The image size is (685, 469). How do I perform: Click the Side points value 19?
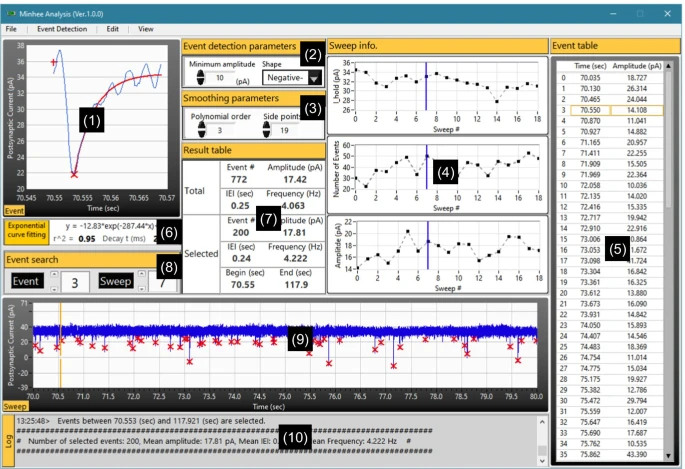point(284,130)
